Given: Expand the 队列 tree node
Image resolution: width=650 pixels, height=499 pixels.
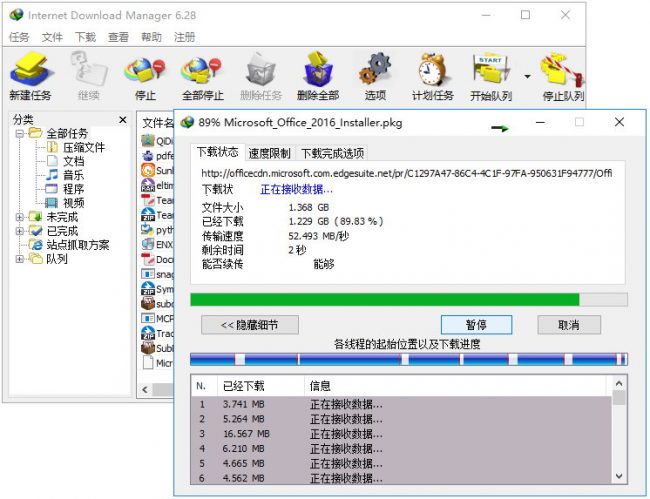Looking at the screenshot, I should pyautogui.click(x=20, y=259).
